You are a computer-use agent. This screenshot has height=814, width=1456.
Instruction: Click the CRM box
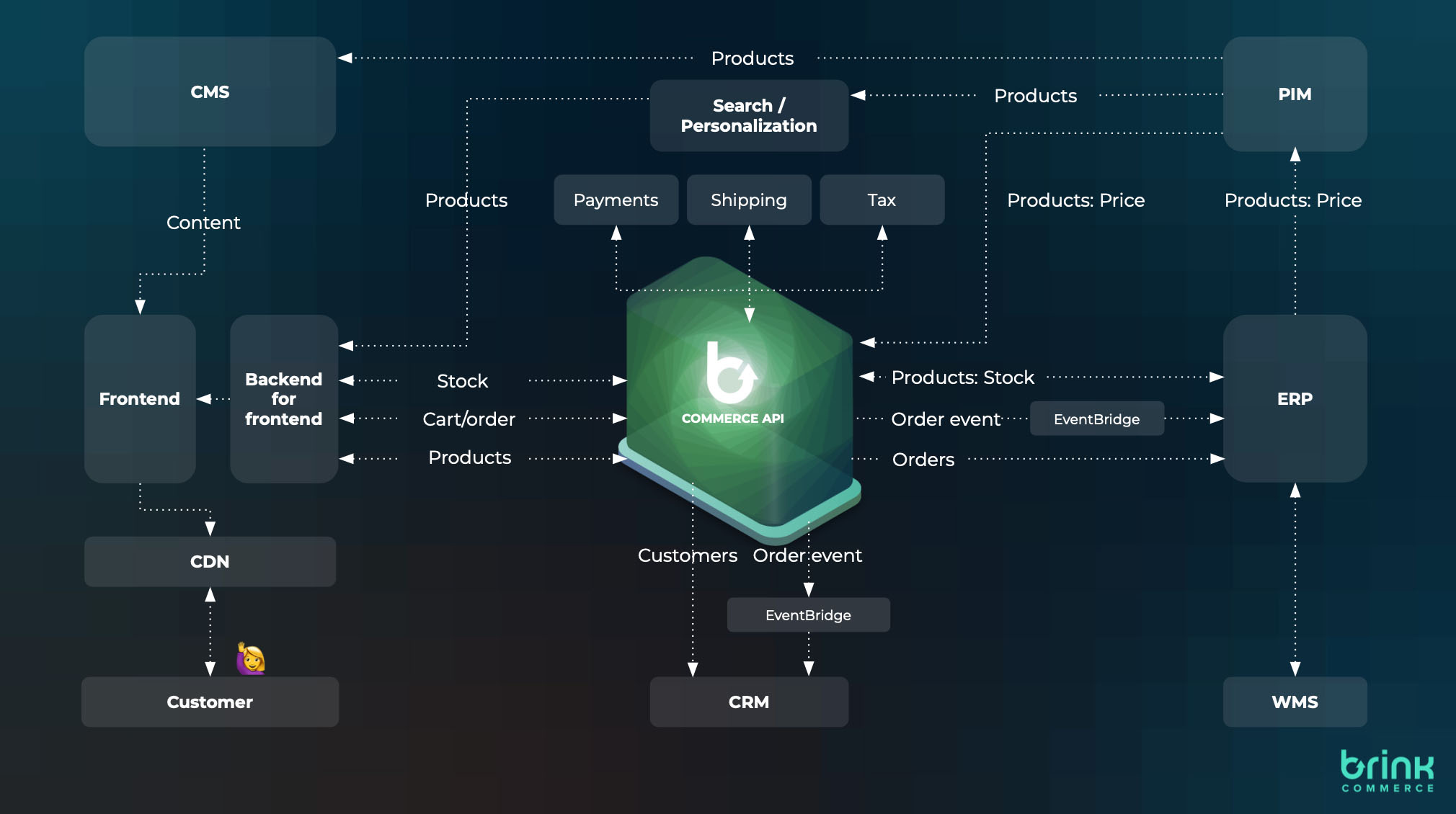749,702
